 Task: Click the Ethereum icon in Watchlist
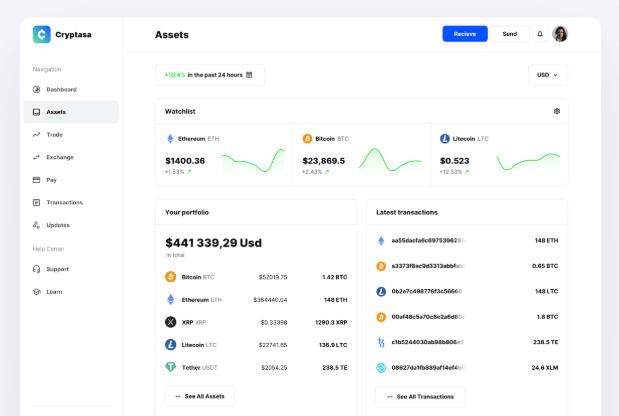(170, 139)
